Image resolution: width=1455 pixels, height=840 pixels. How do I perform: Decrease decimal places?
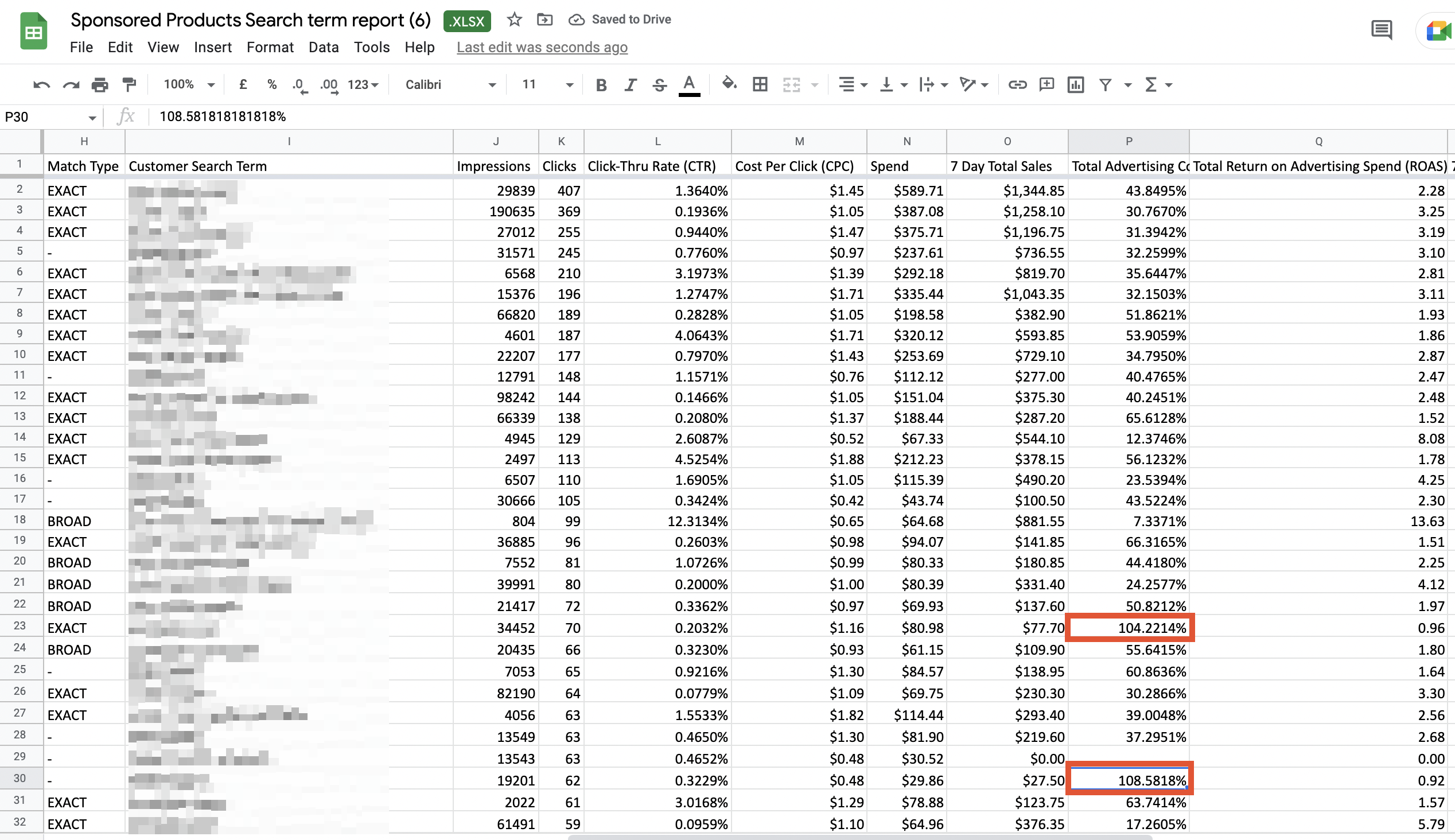pyautogui.click(x=299, y=84)
